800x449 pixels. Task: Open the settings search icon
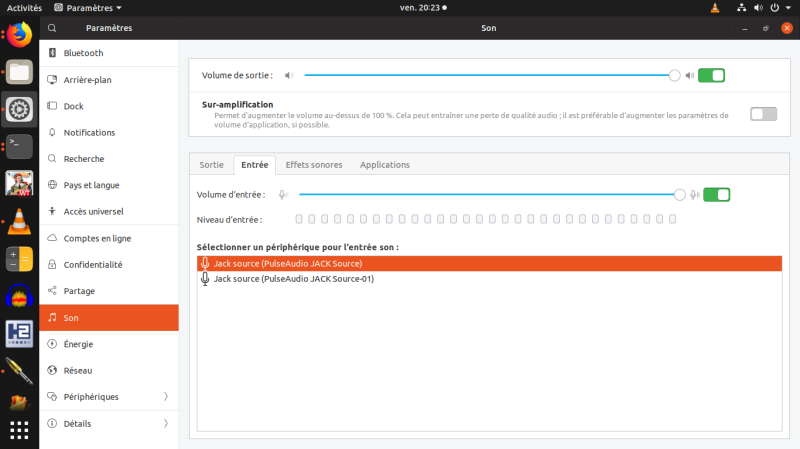(x=52, y=28)
